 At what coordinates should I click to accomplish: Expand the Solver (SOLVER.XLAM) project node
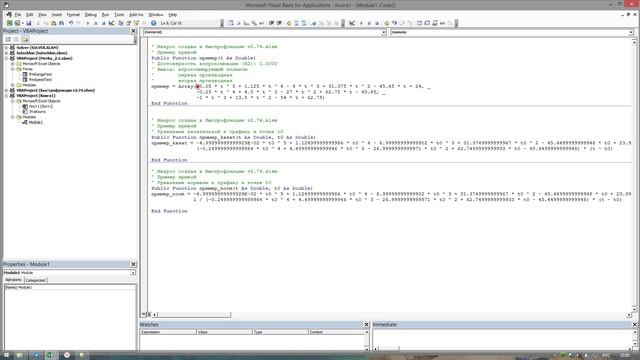click(7, 48)
